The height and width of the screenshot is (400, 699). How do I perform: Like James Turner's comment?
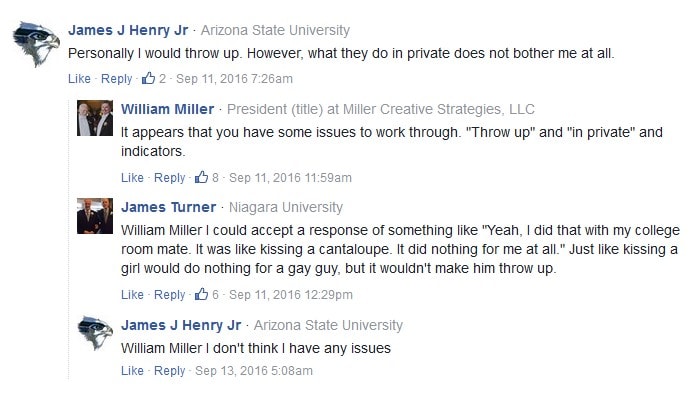[132, 294]
